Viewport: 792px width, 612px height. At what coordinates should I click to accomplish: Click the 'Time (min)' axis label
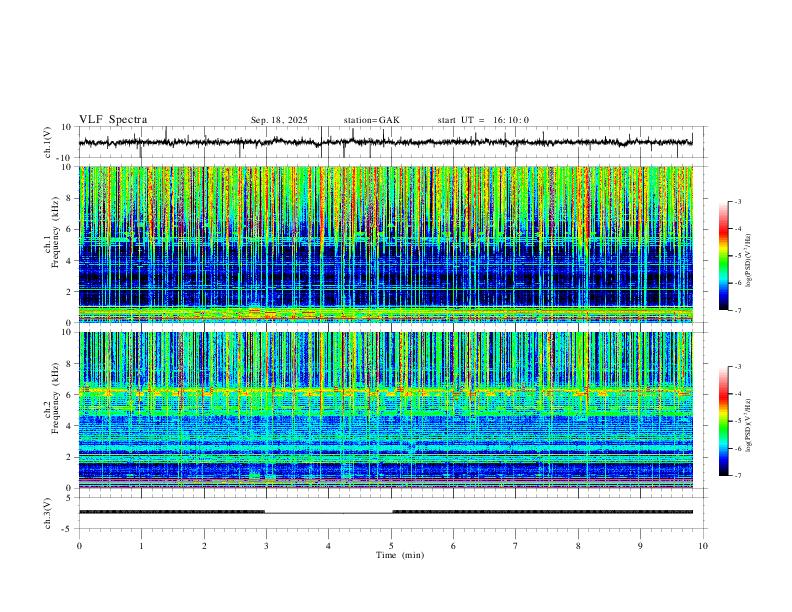coord(400,555)
